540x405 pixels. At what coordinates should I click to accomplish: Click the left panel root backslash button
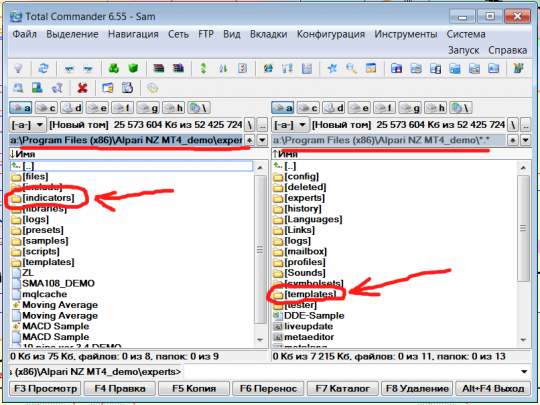(249, 125)
